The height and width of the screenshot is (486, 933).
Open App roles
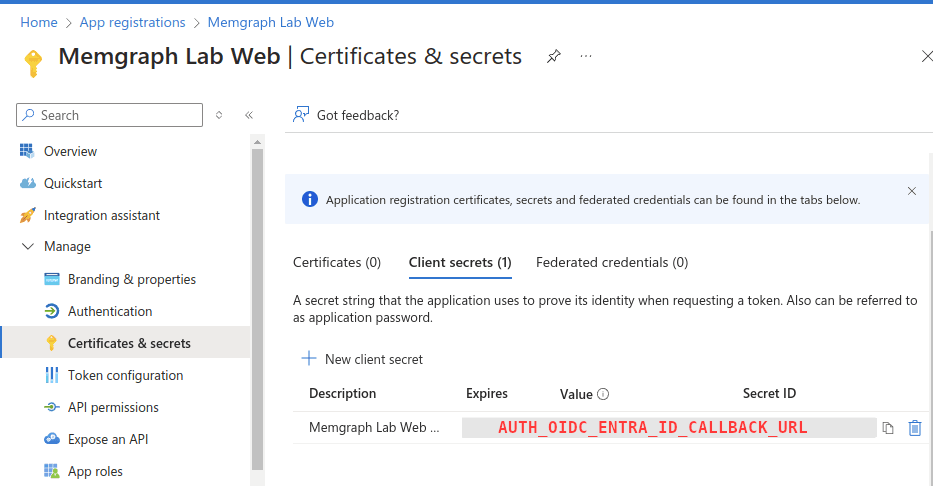pyautogui.click(x=95, y=472)
